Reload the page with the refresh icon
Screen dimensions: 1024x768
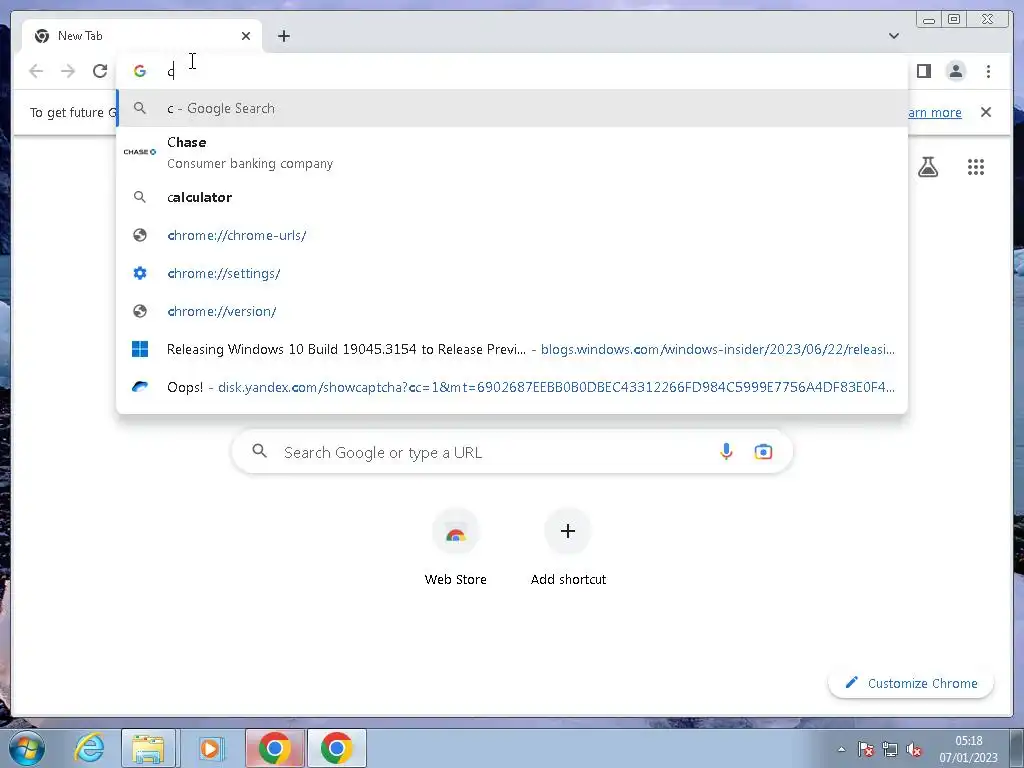[x=100, y=71]
